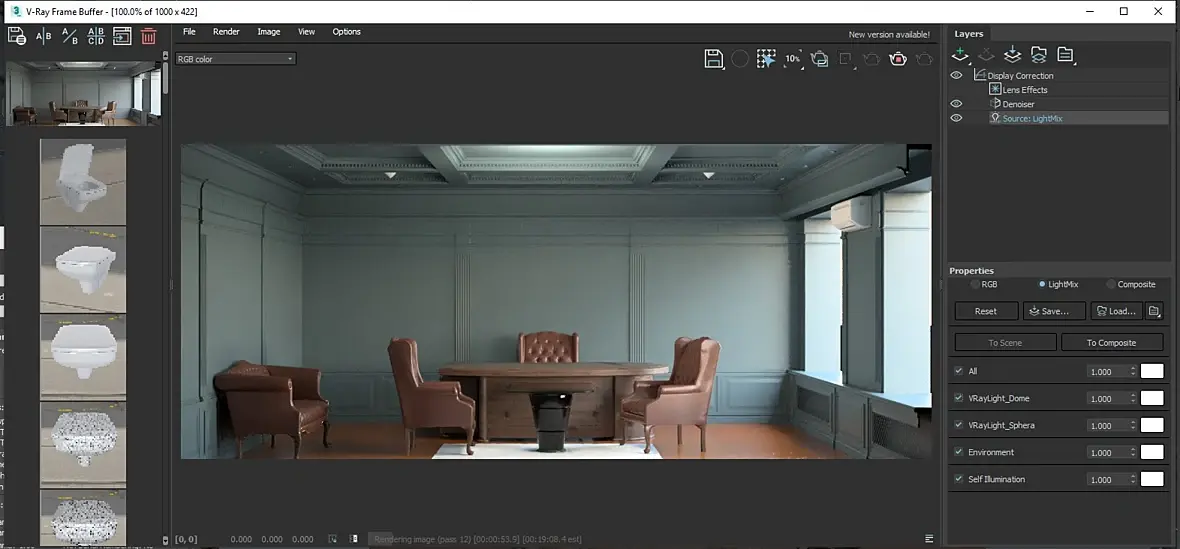Click the save image disk icon

713,59
